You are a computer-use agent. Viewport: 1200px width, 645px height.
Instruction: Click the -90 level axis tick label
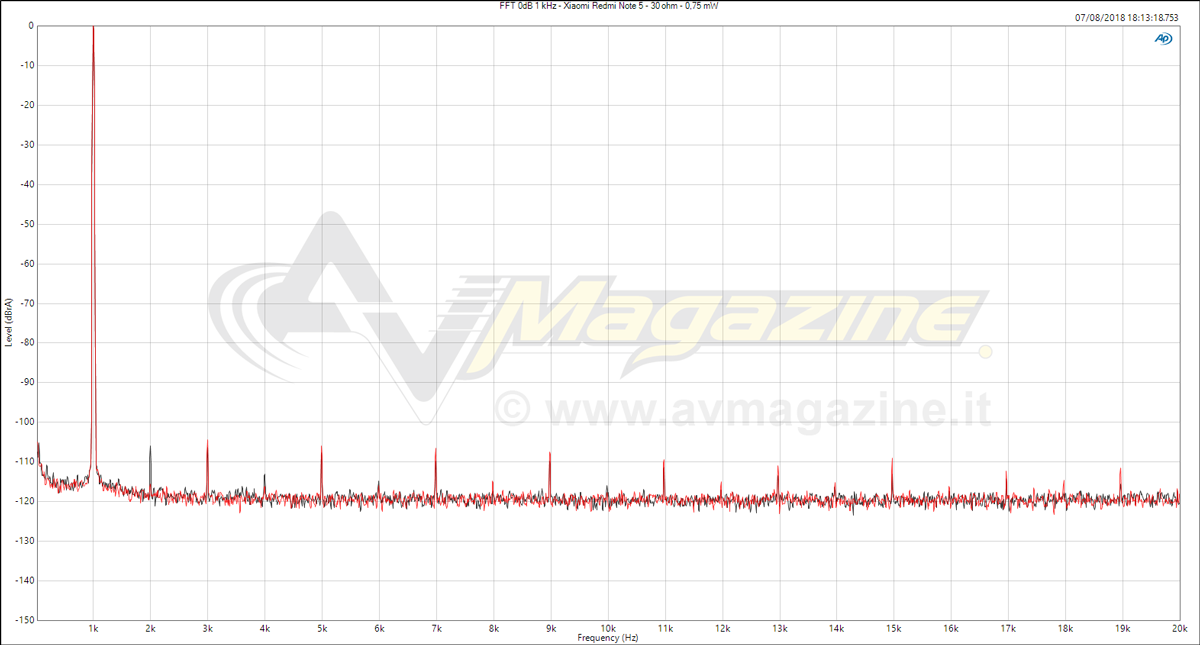27,382
